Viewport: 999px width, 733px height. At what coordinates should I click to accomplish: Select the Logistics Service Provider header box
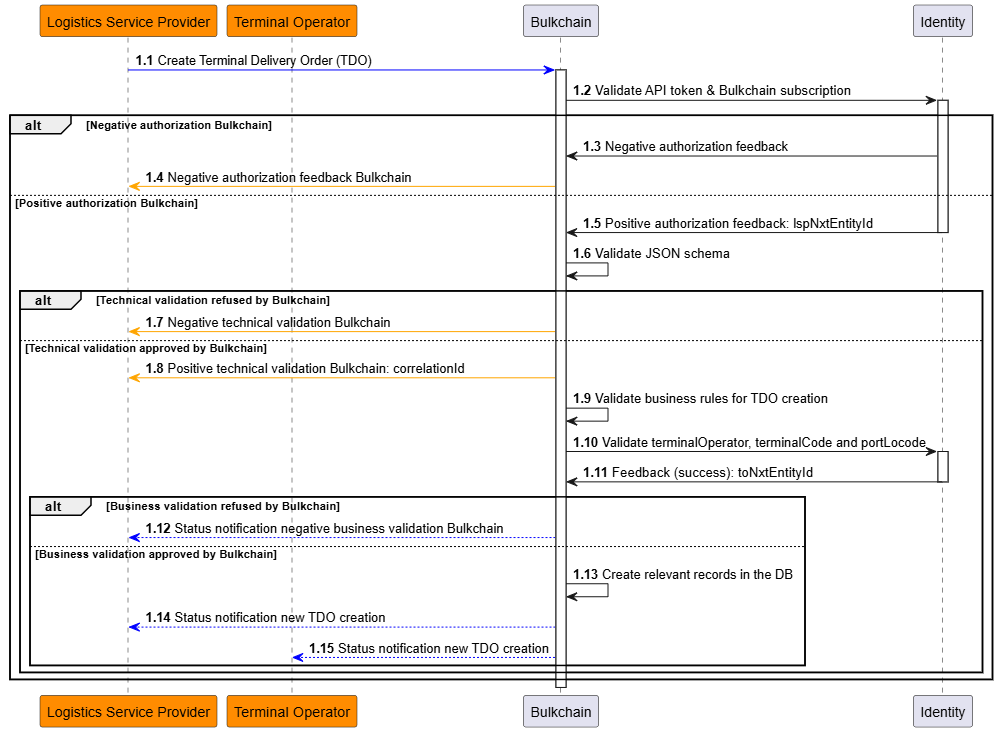coord(127,20)
